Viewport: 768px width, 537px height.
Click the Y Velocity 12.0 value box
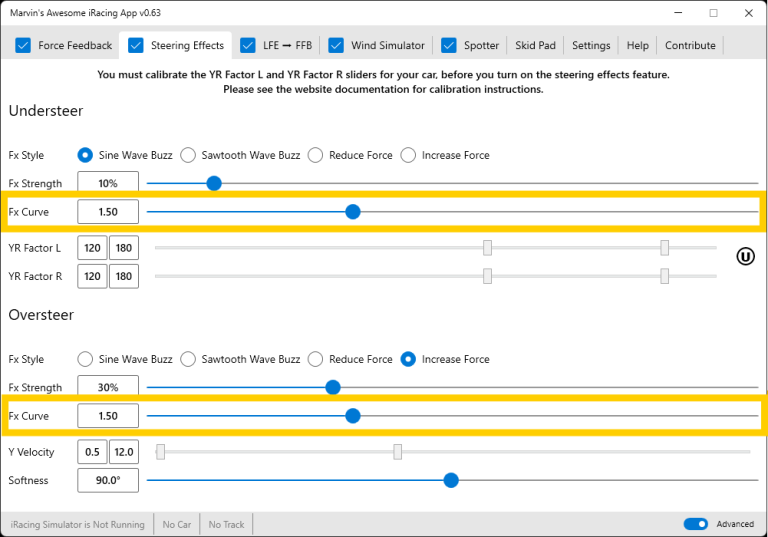[x=123, y=452]
